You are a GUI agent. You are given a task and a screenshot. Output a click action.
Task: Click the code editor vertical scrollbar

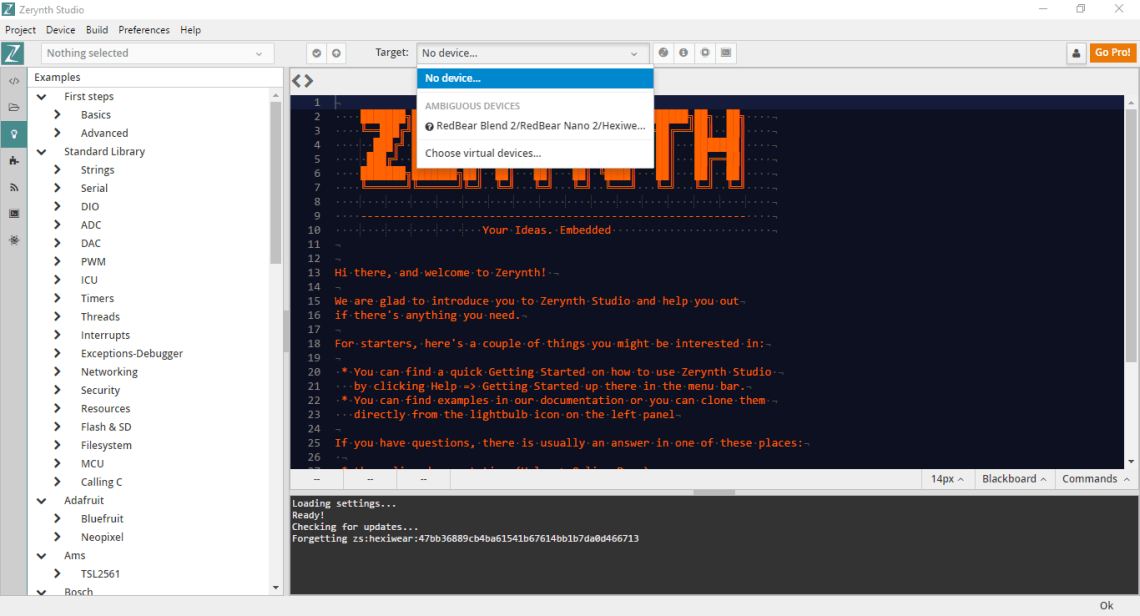pyautogui.click(x=1131, y=236)
